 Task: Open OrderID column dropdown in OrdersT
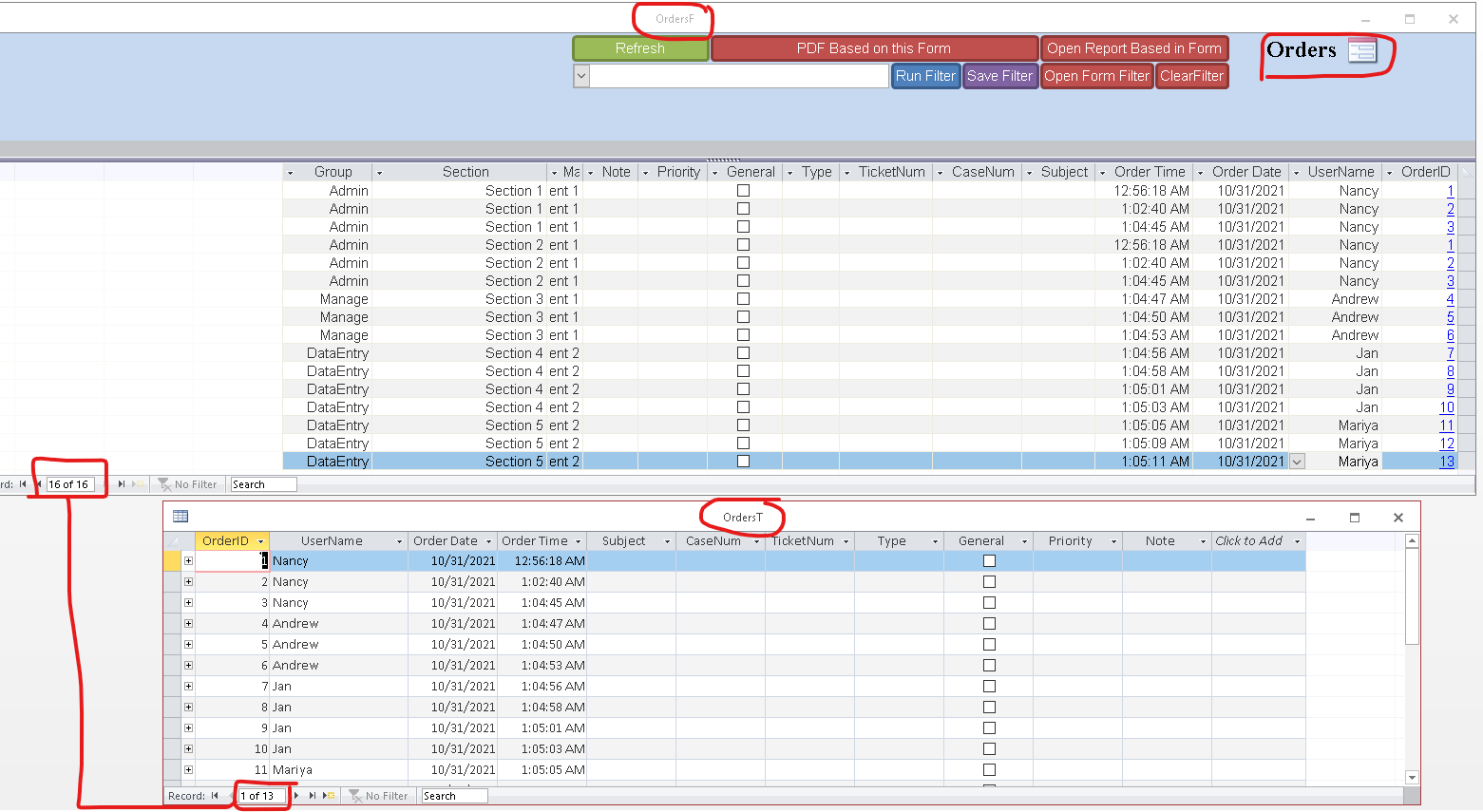pos(260,541)
